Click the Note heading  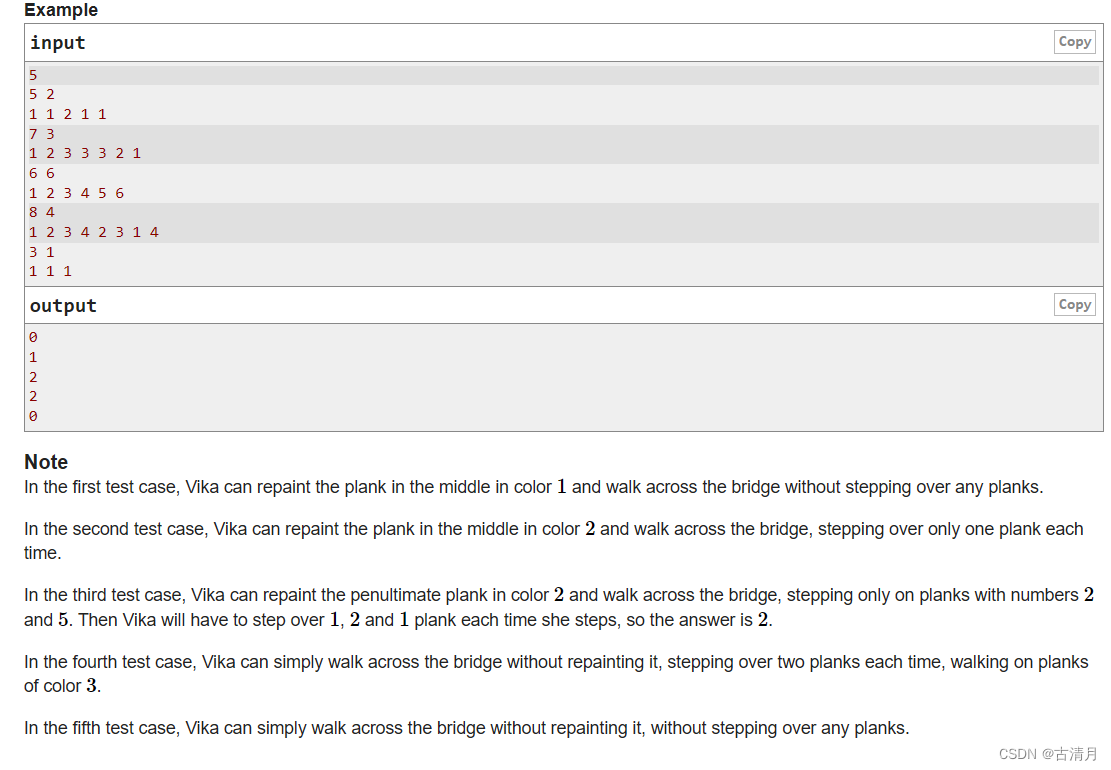pyautogui.click(x=46, y=461)
